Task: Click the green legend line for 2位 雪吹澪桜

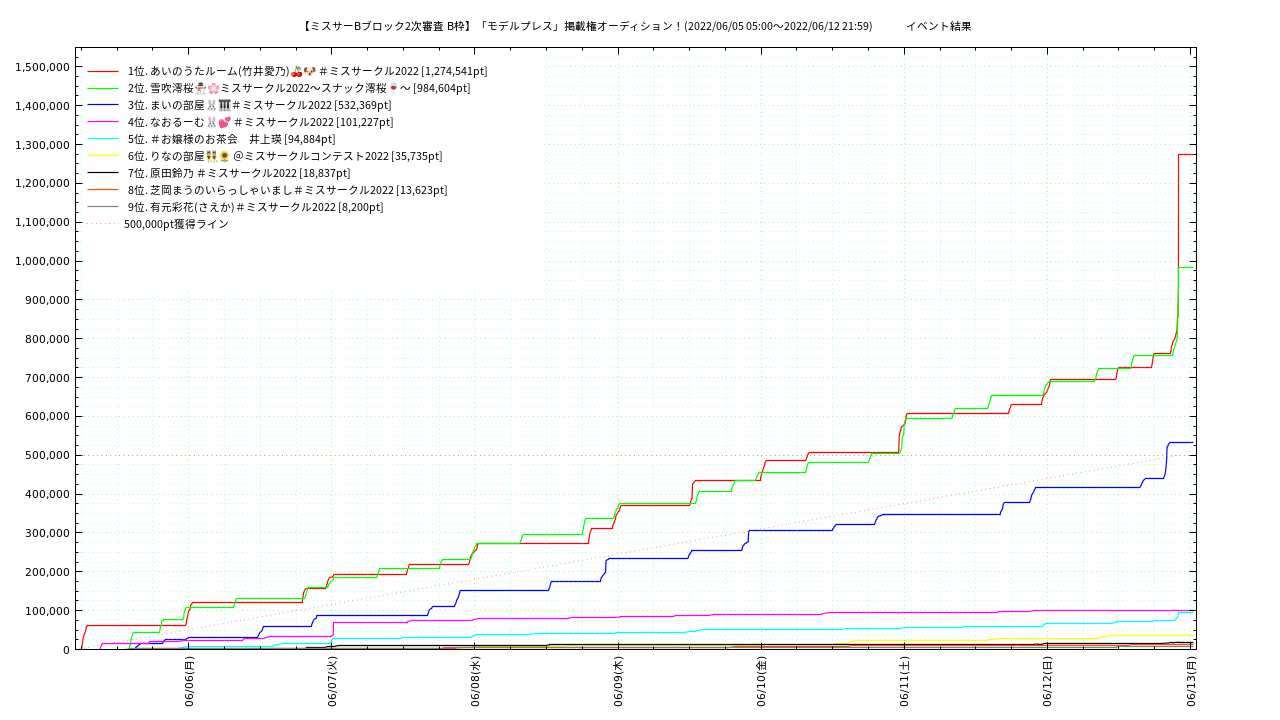Action: pyautogui.click(x=103, y=88)
